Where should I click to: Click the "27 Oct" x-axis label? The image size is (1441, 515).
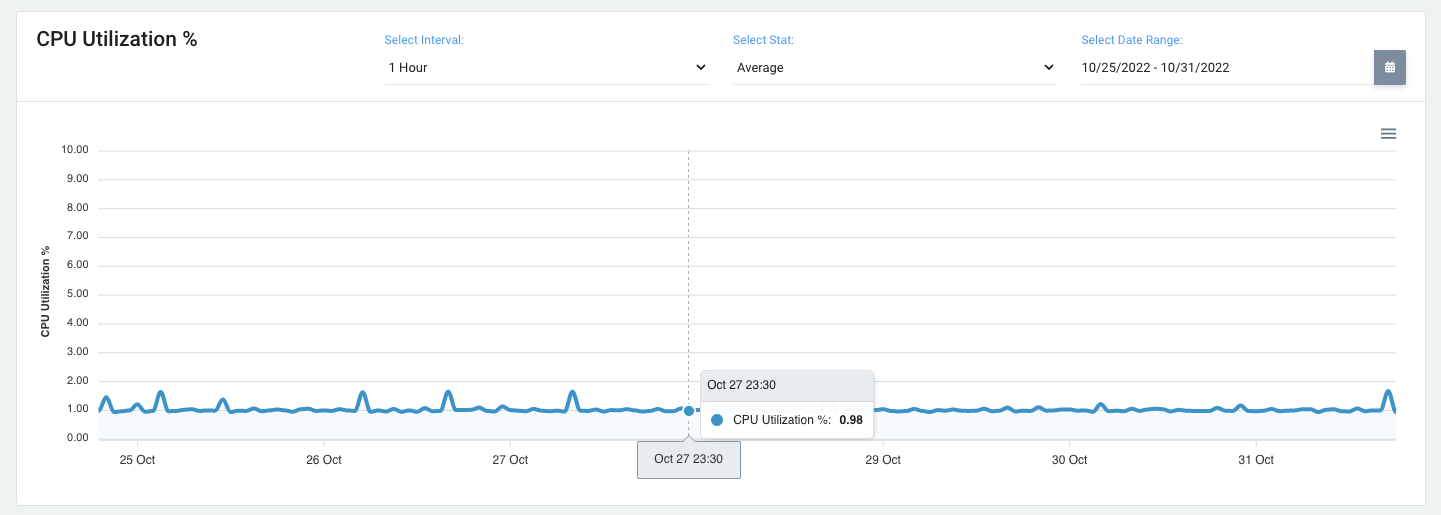(x=510, y=460)
